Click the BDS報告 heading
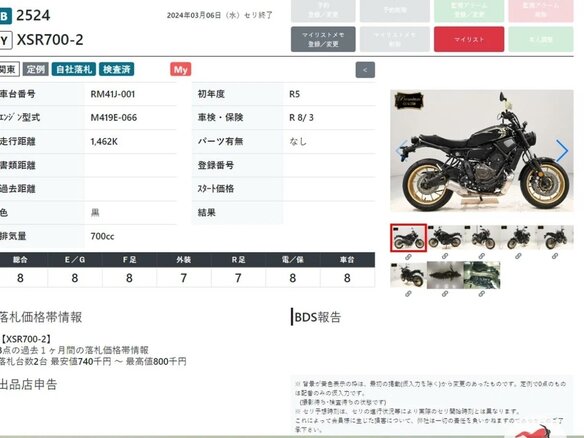Image resolution: width=584 pixels, height=438 pixels. click(x=318, y=317)
